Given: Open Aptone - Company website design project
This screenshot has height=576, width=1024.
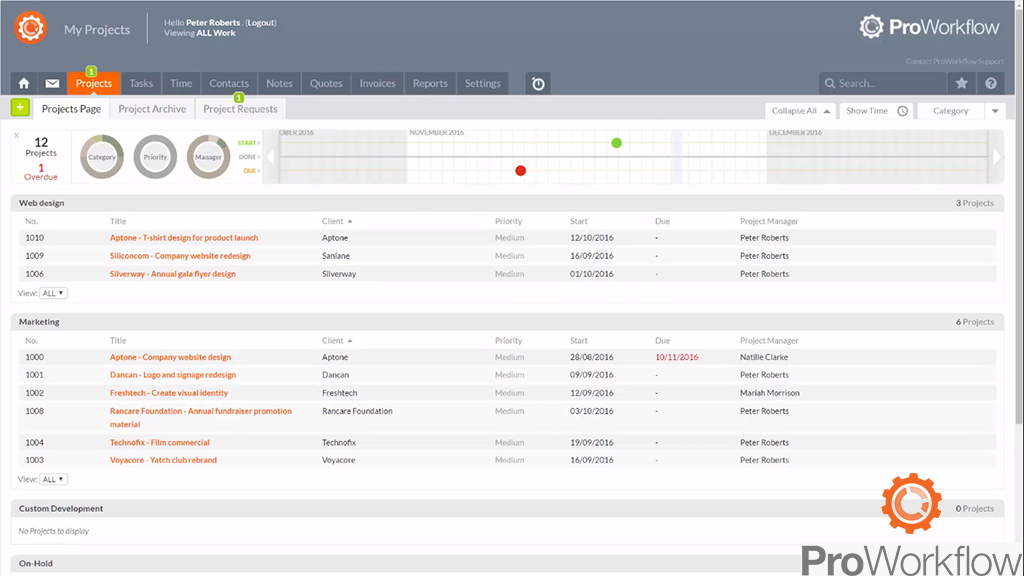Looking at the screenshot, I should [170, 357].
